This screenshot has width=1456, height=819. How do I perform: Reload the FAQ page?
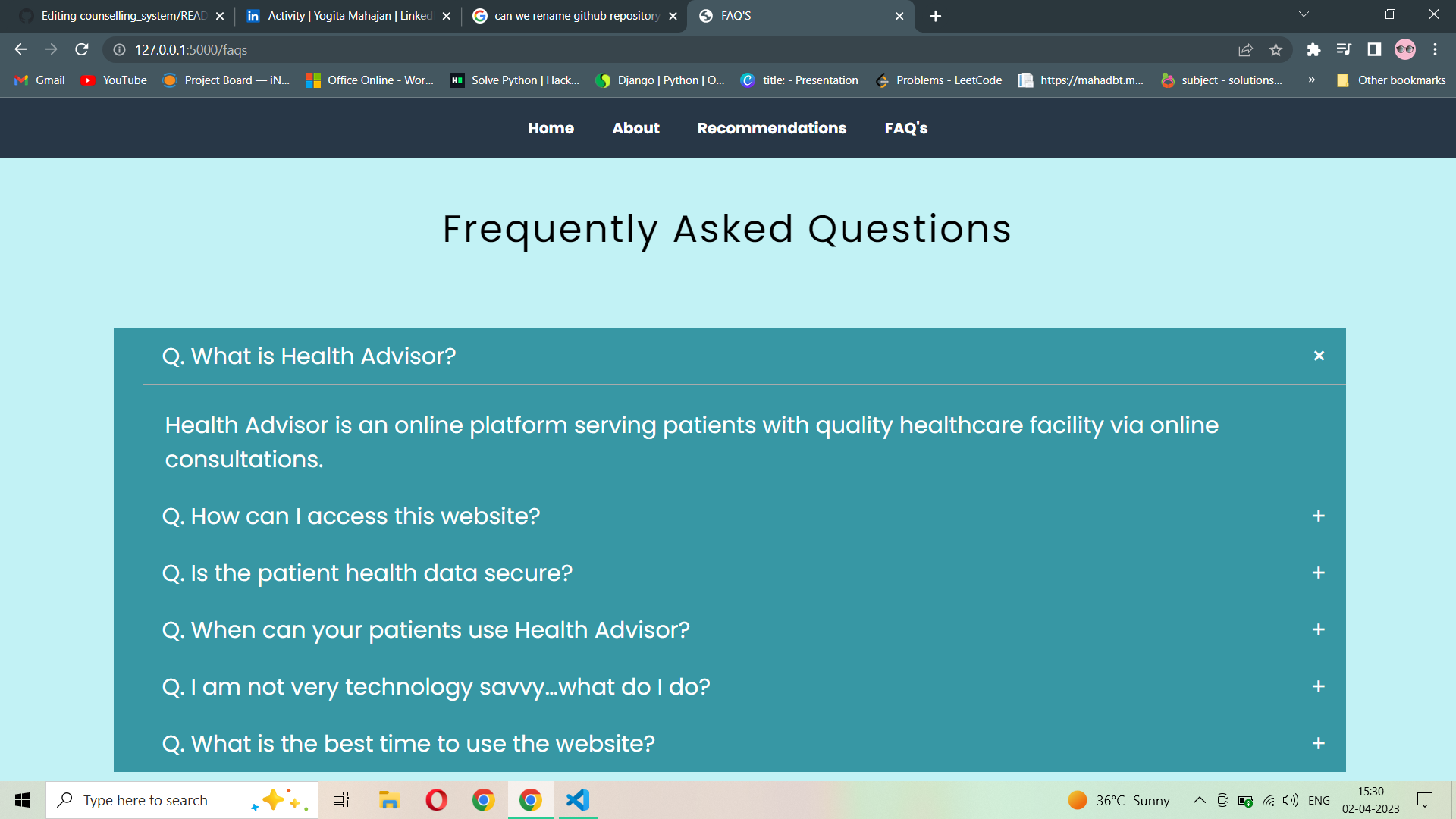pos(81,49)
